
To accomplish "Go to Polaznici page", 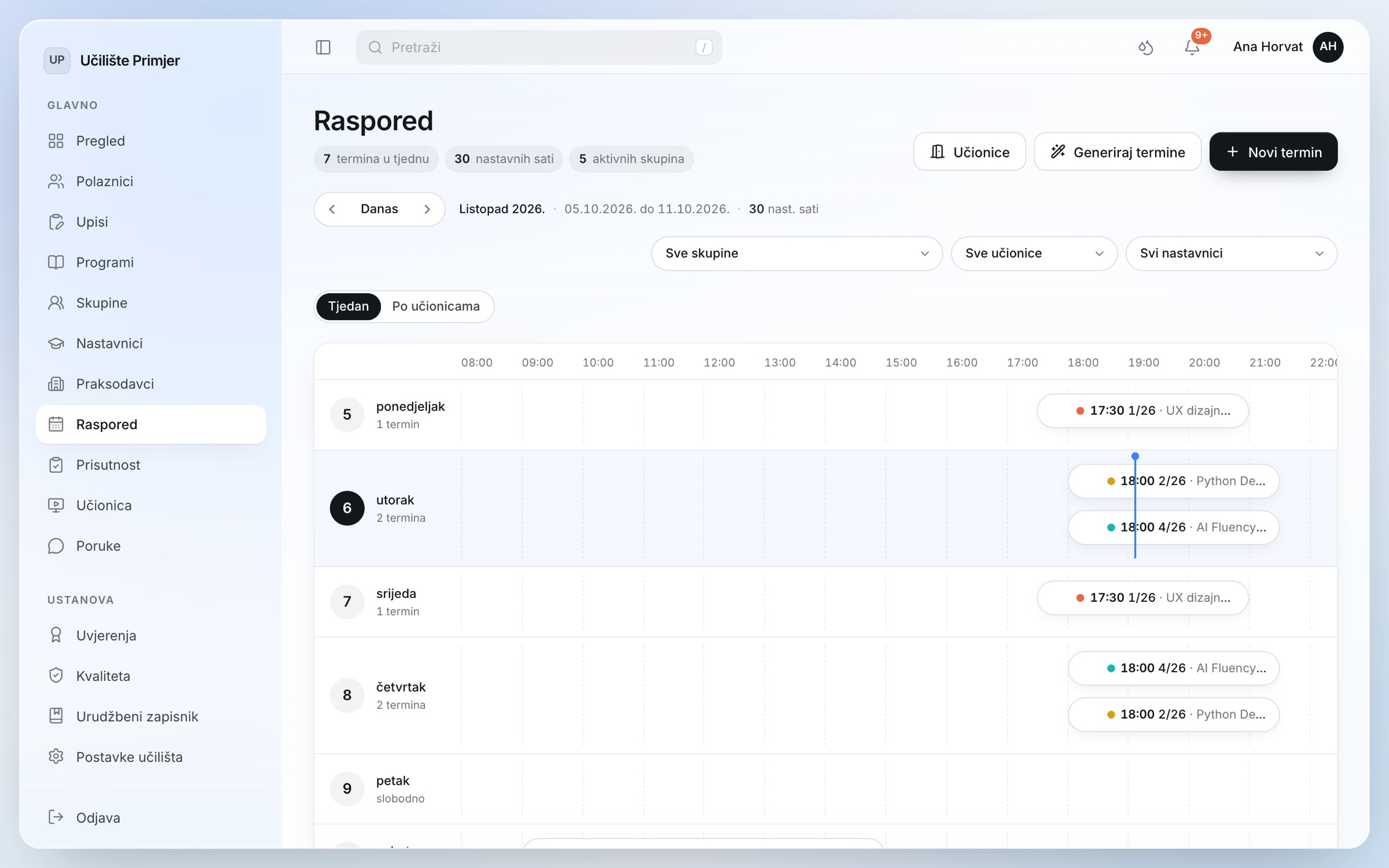I will (x=150, y=181).
